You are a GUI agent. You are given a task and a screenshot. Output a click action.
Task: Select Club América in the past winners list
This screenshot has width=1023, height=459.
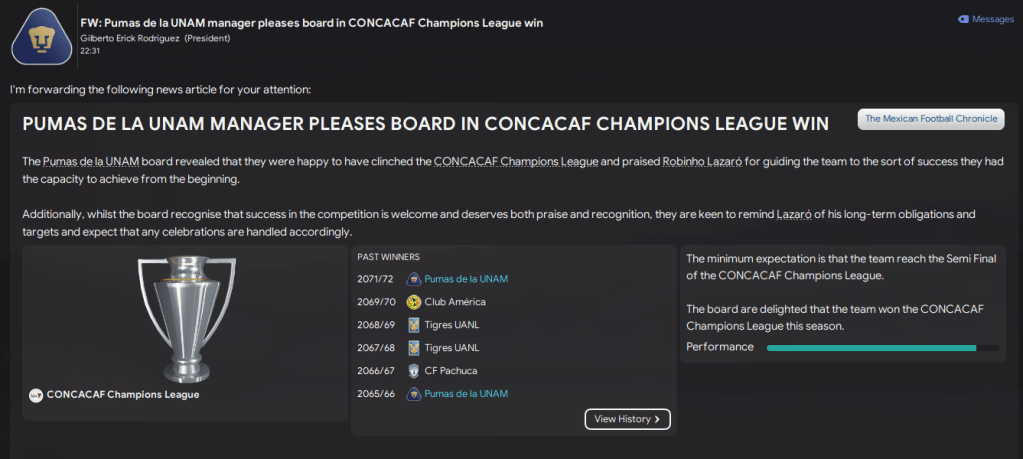tap(455, 302)
